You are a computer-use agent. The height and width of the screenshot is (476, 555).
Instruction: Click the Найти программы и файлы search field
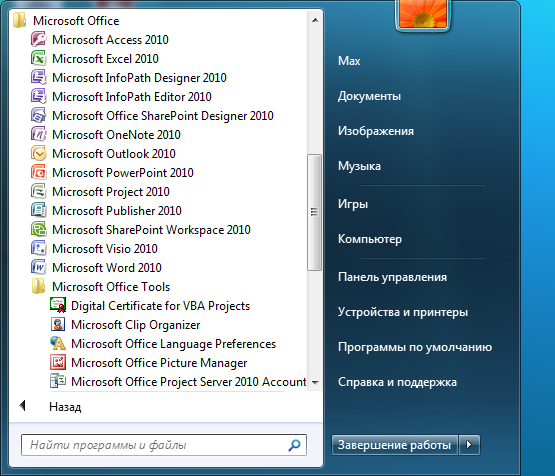pos(164,445)
